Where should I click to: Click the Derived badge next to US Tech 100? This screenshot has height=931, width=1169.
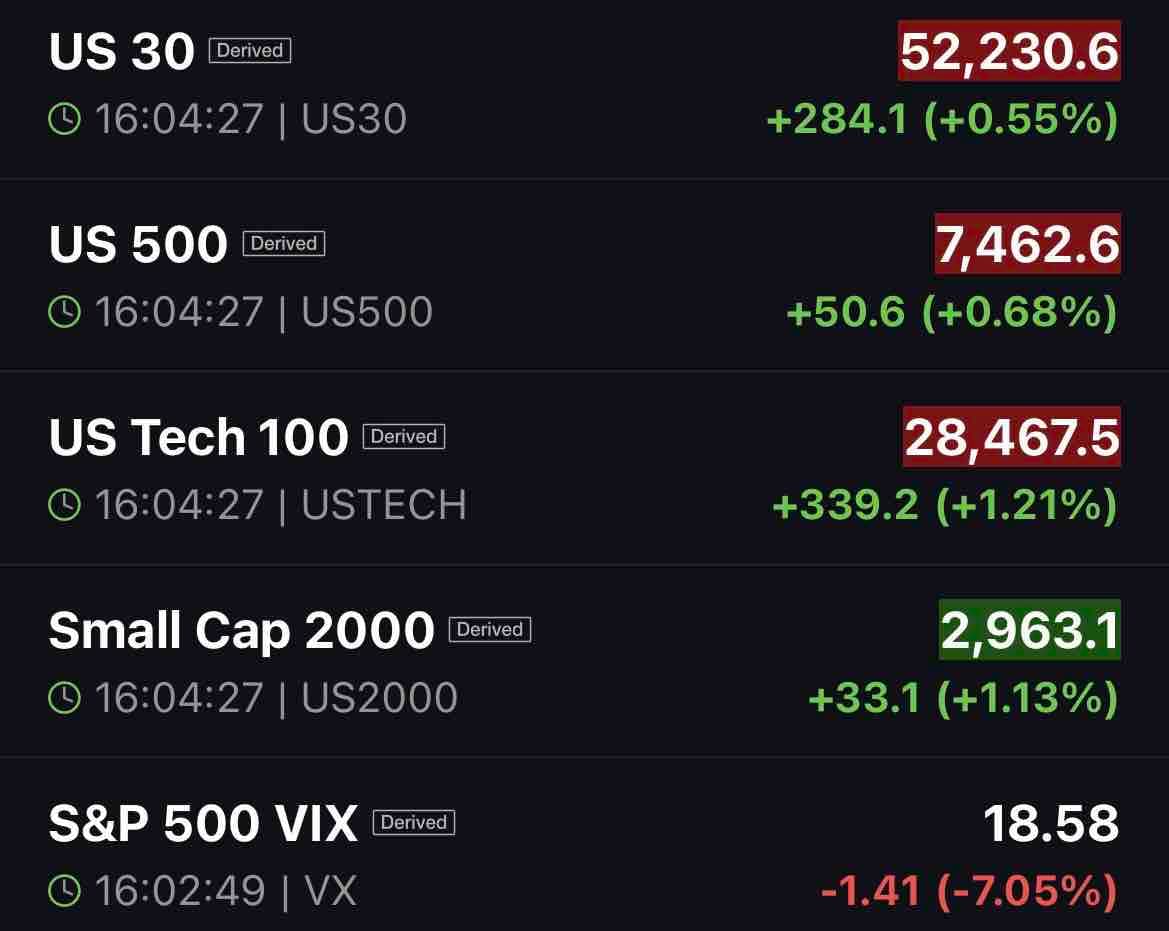404,436
